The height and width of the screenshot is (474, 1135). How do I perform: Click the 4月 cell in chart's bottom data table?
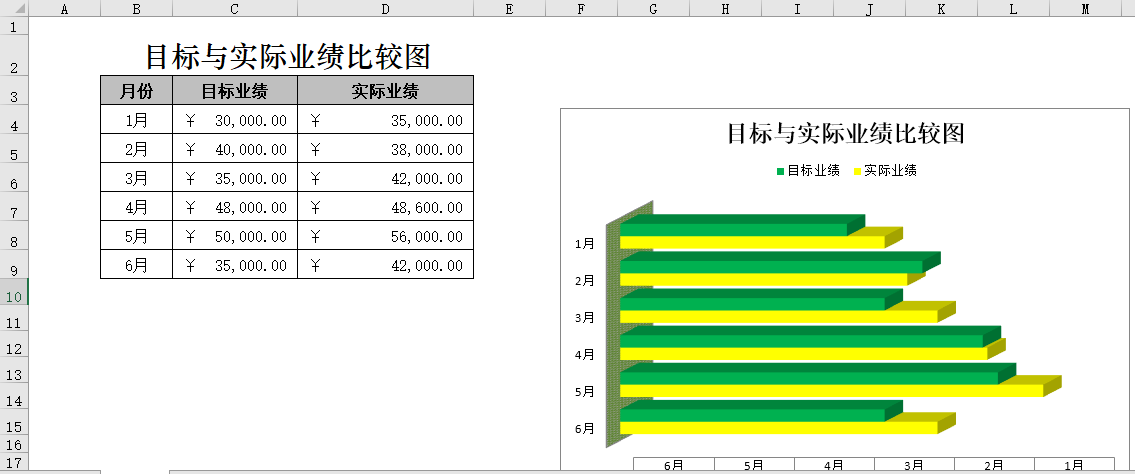point(834,465)
